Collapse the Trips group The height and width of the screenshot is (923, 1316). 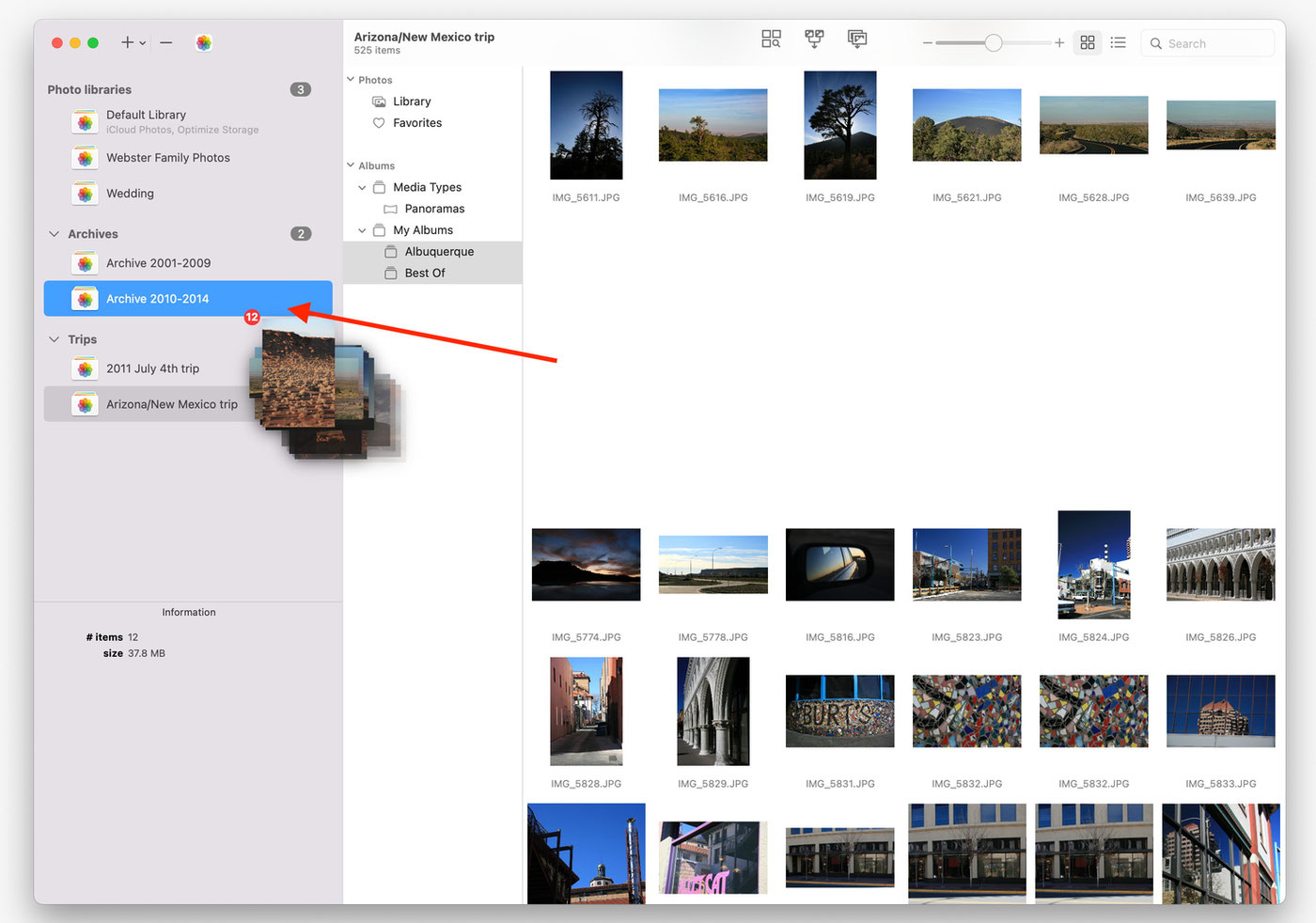(54, 339)
